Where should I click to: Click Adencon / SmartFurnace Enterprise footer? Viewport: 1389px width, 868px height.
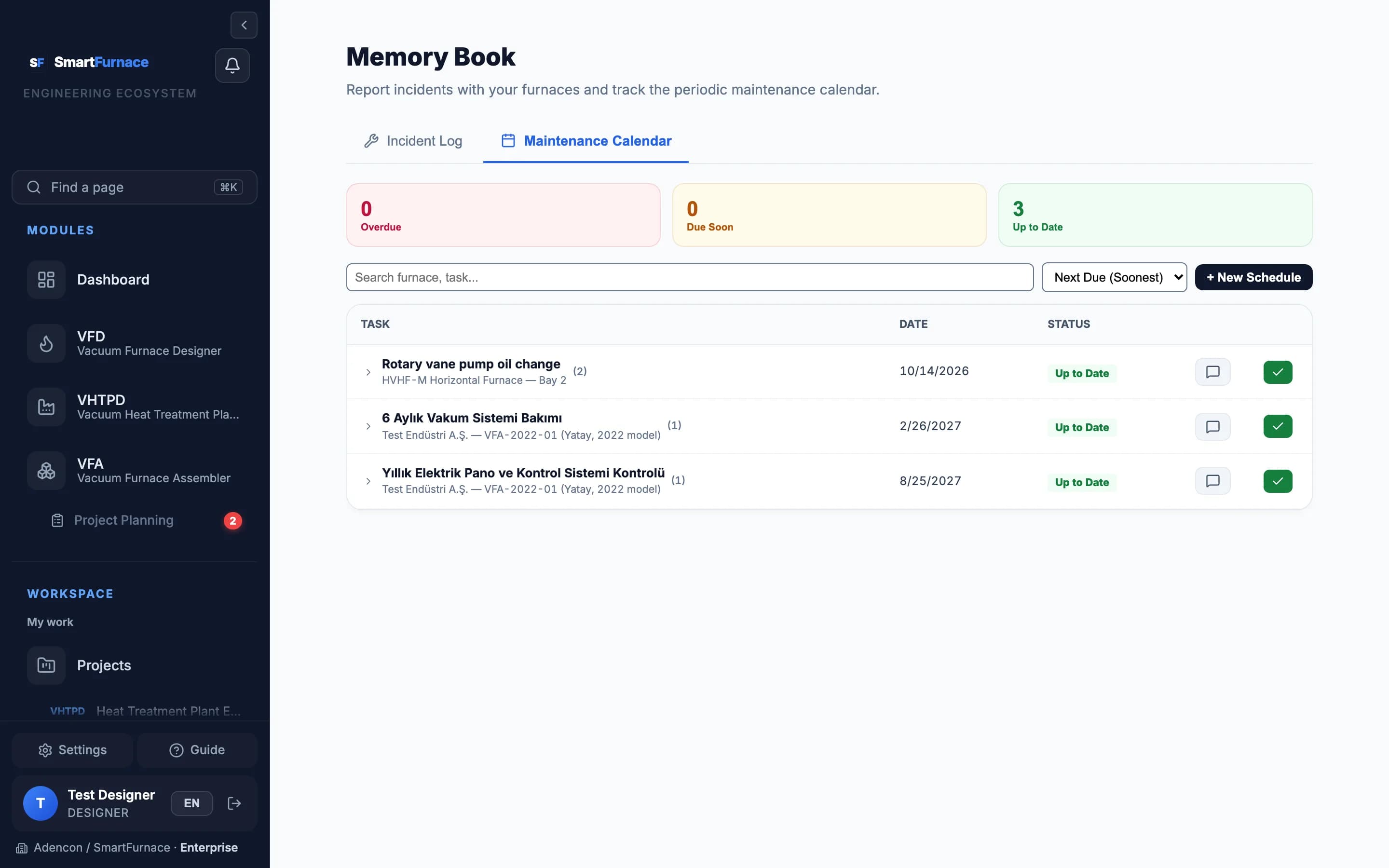(127, 847)
